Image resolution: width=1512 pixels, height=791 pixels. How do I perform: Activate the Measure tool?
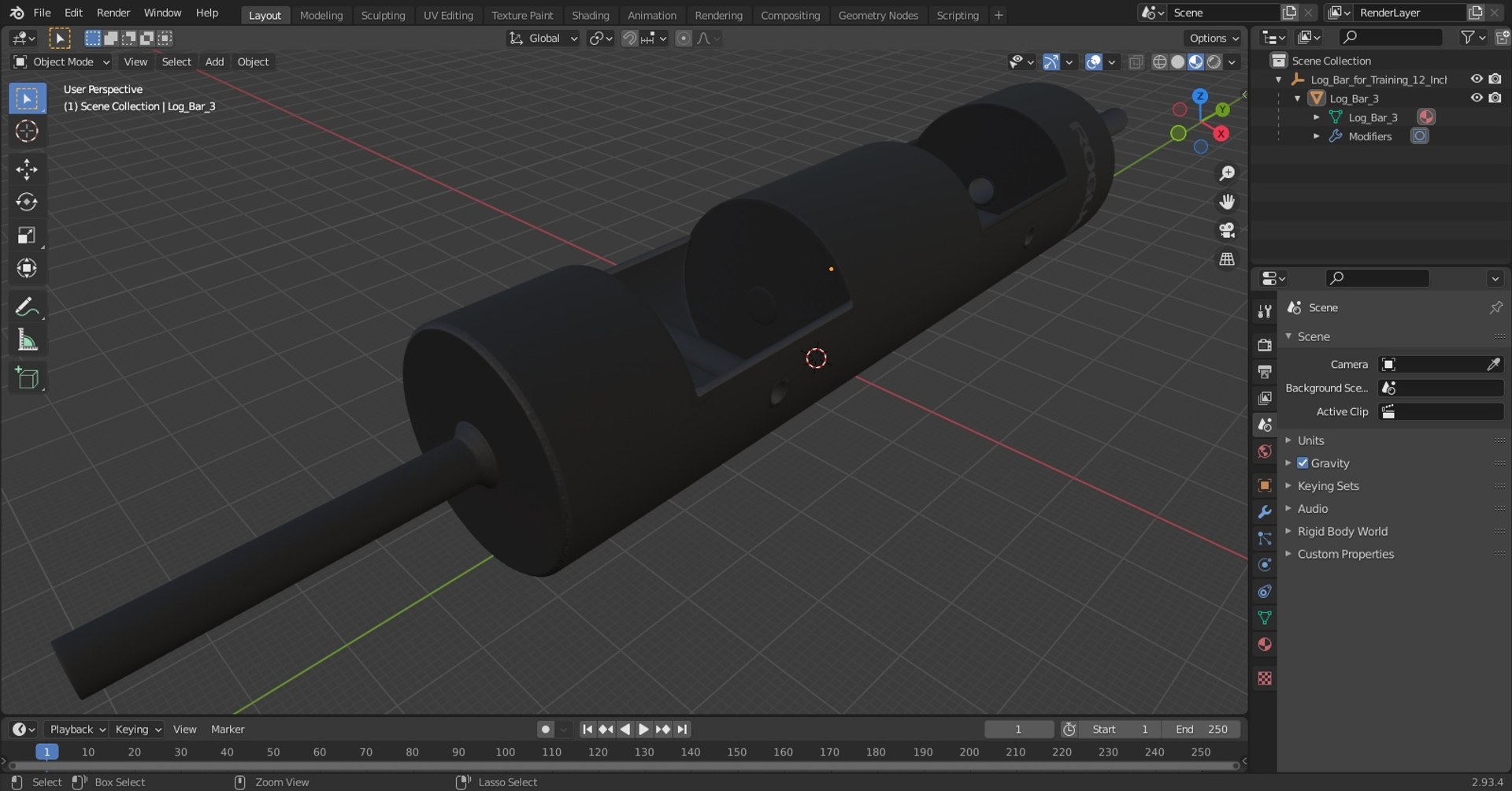[x=27, y=340]
